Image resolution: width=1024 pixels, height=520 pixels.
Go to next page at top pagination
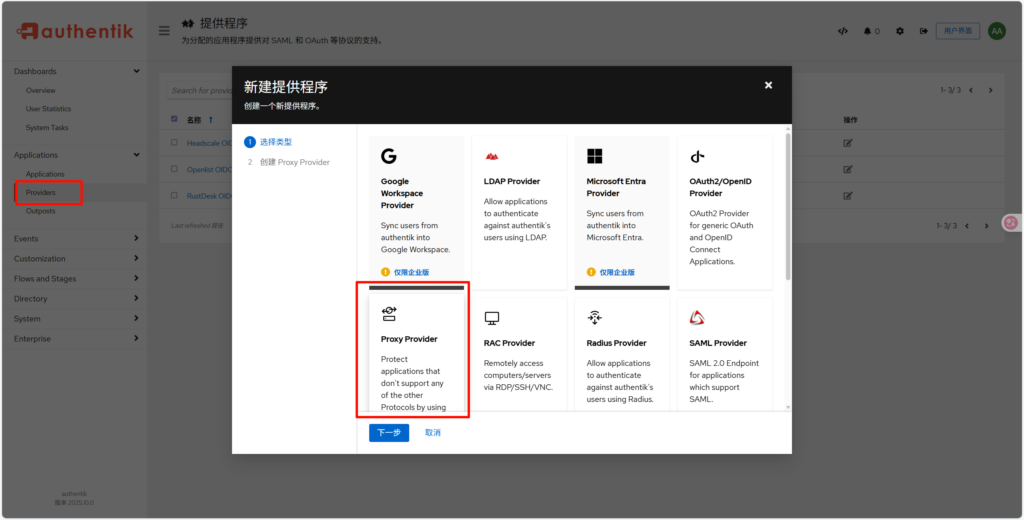(x=991, y=90)
